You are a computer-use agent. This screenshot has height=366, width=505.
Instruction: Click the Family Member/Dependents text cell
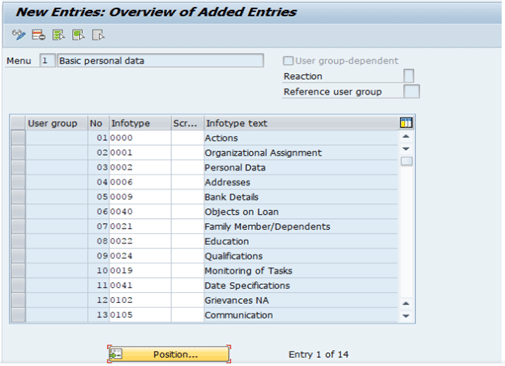301,226
